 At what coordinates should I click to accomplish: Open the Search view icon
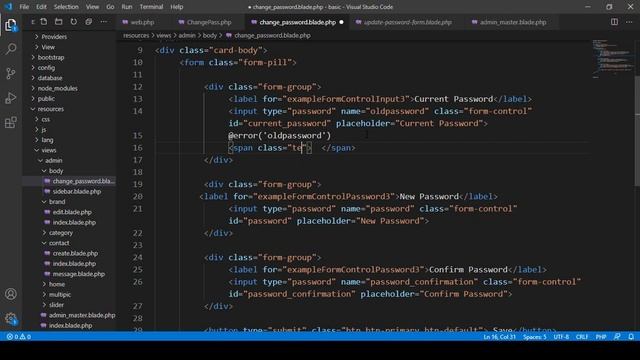click(x=11, y=49)
